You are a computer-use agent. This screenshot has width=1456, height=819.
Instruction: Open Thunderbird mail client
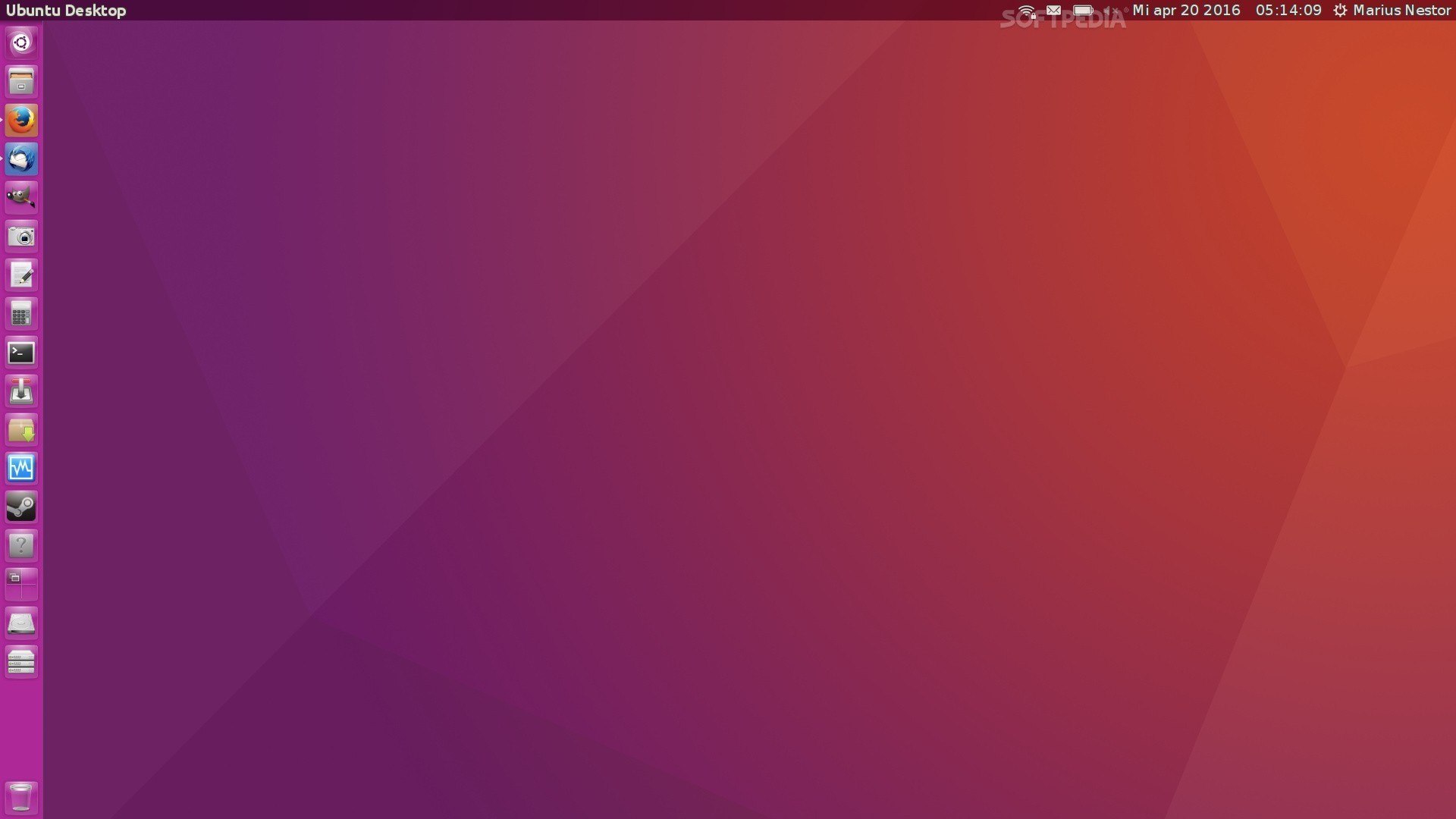pos(21,159)
